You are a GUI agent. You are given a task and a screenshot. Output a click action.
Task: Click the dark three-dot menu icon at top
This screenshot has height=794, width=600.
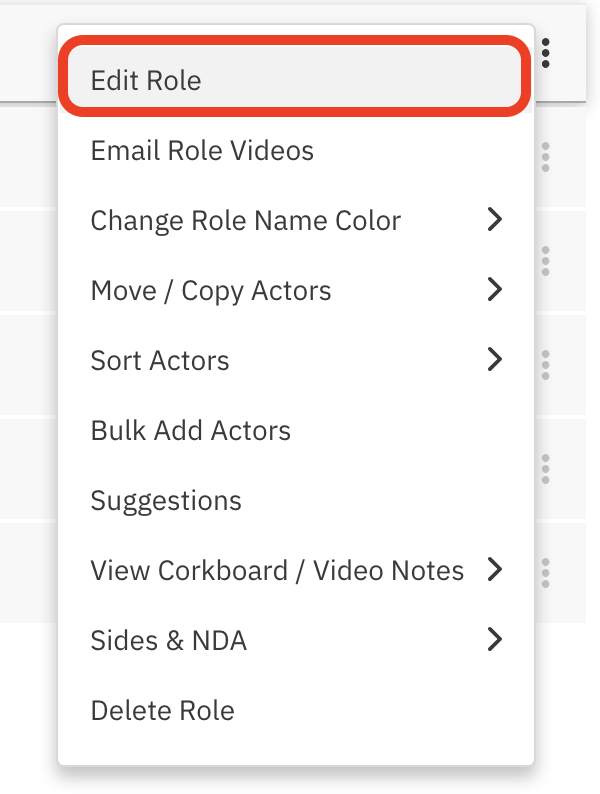[x=545, y=52]
